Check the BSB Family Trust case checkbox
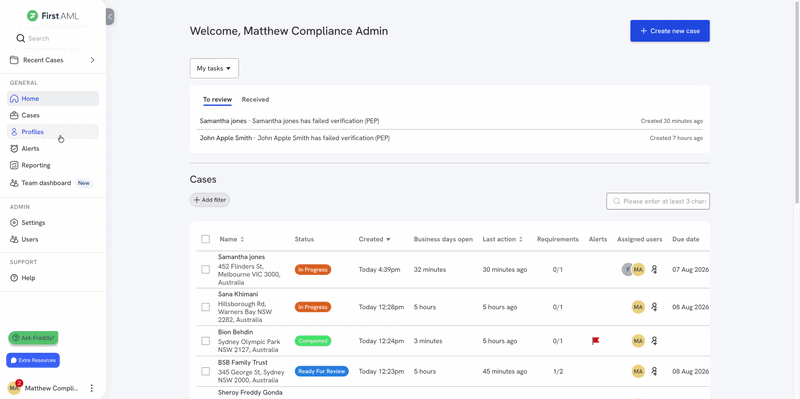800x399 pixels. point(206,371)
